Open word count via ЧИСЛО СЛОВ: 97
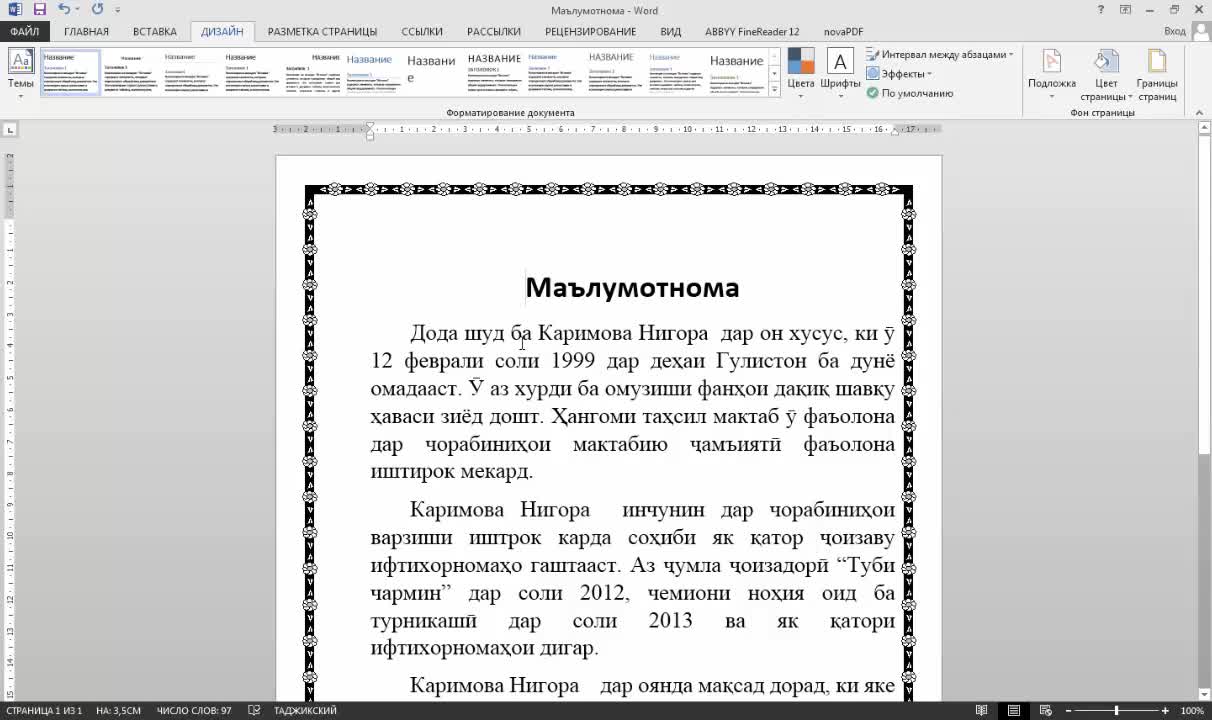The width and height of the screenshot is (1212, 720). [194, 711]
